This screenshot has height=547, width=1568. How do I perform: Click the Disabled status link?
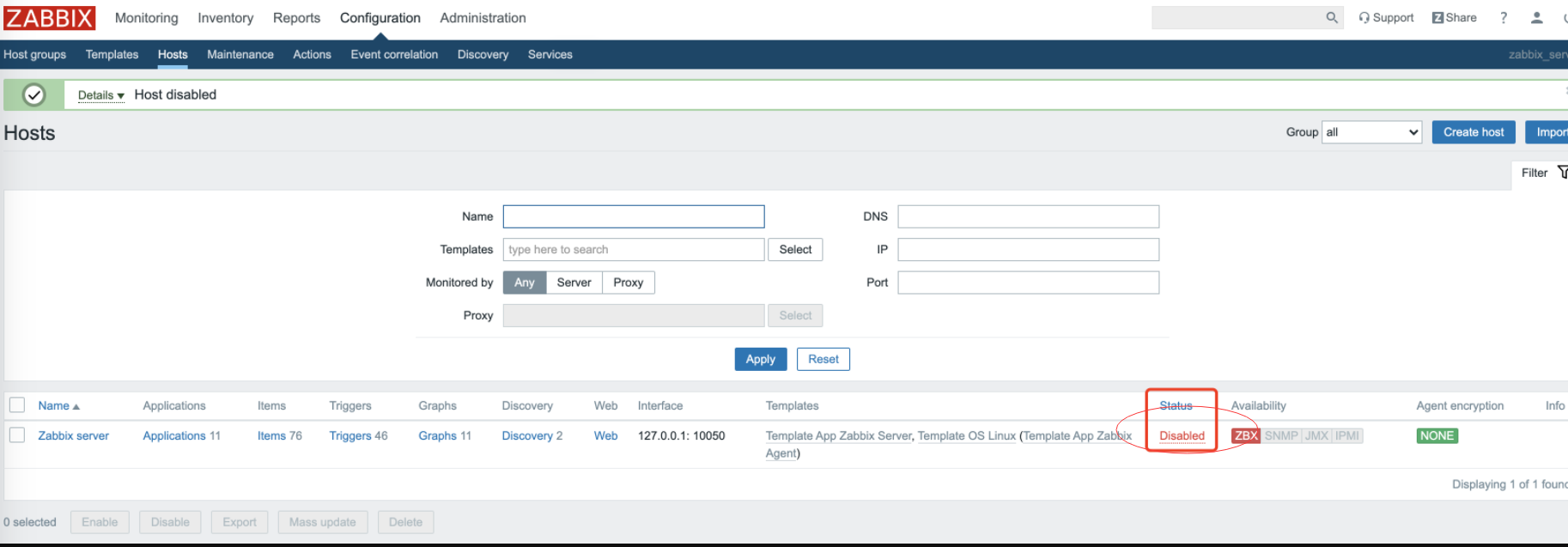click(x=1182, y=436)
